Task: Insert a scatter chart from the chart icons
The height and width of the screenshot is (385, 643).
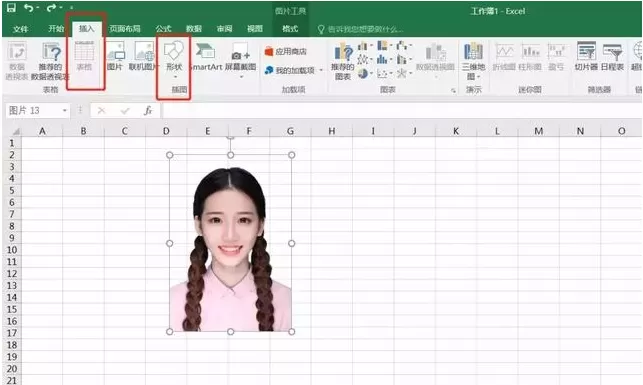Action: [382, 74]
